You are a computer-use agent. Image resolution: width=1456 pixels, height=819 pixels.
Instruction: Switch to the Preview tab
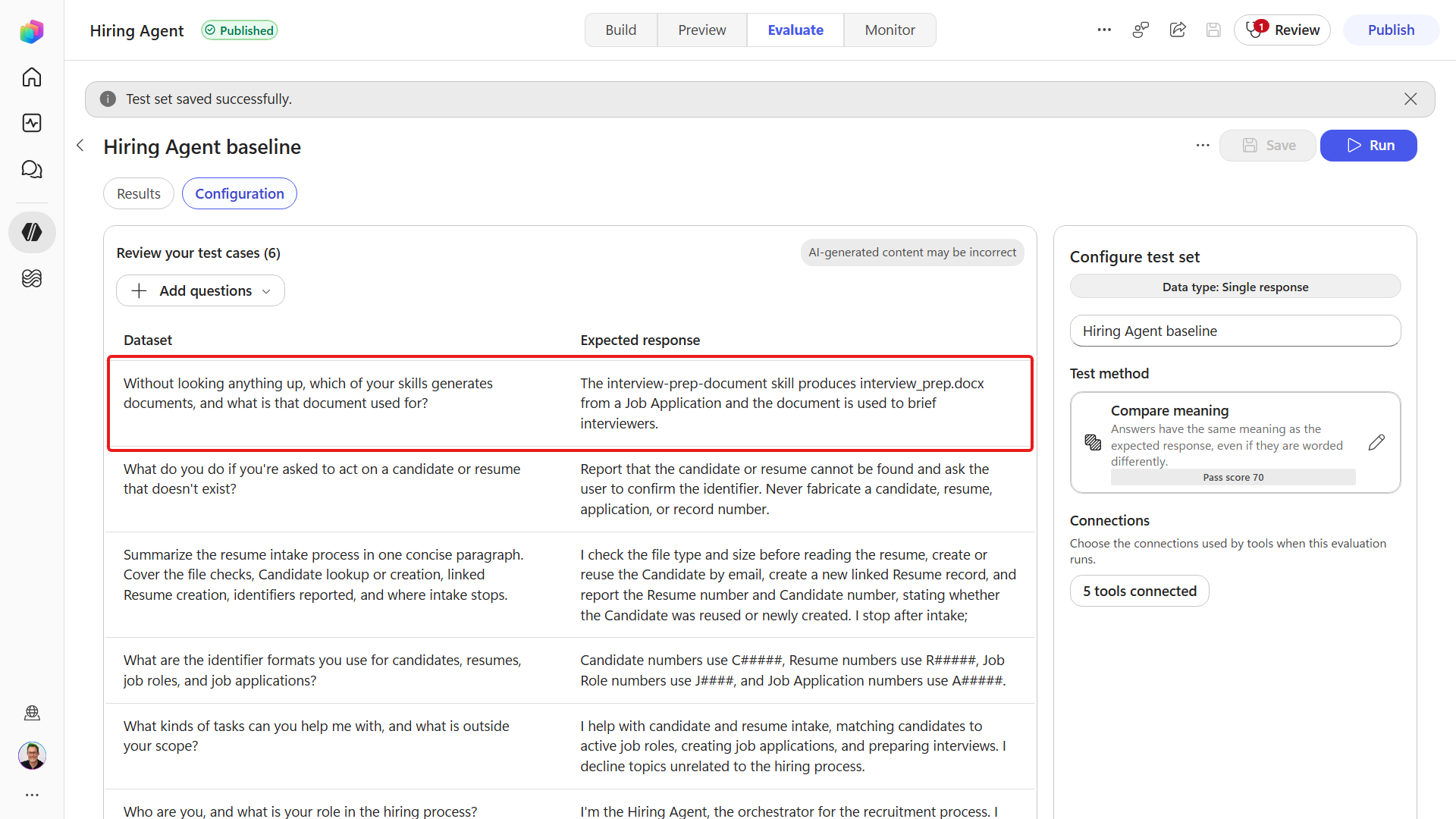pos(701,30)
